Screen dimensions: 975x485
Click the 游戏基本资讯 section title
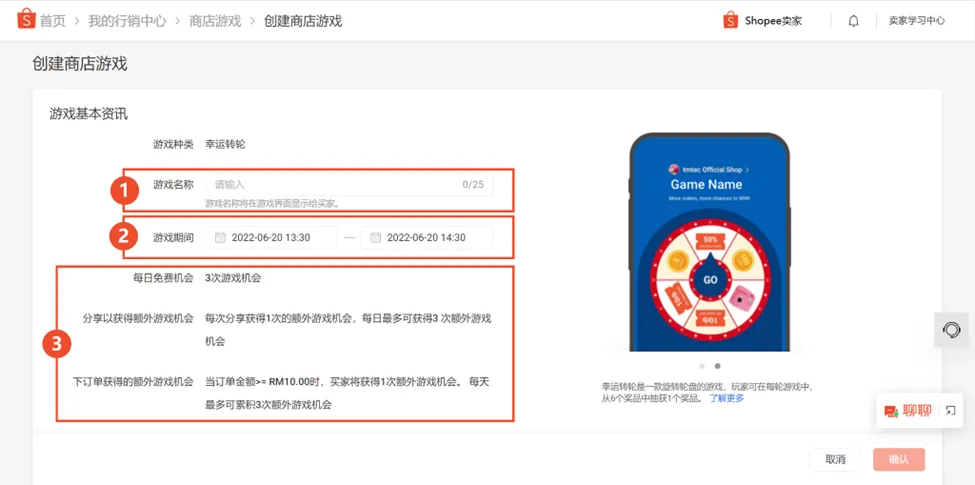(89, 114)
